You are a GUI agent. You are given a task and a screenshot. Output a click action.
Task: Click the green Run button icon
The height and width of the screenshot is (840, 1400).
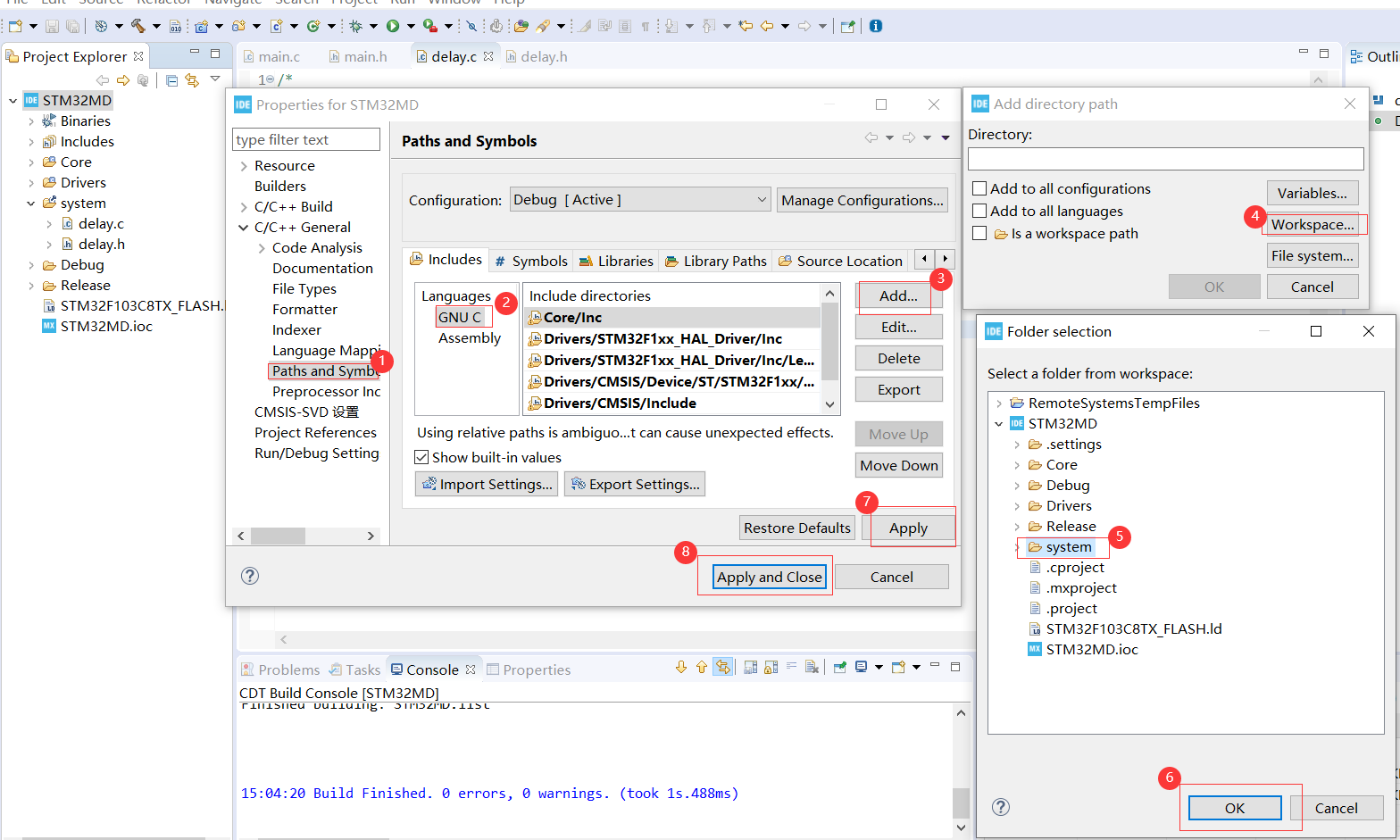393,26
